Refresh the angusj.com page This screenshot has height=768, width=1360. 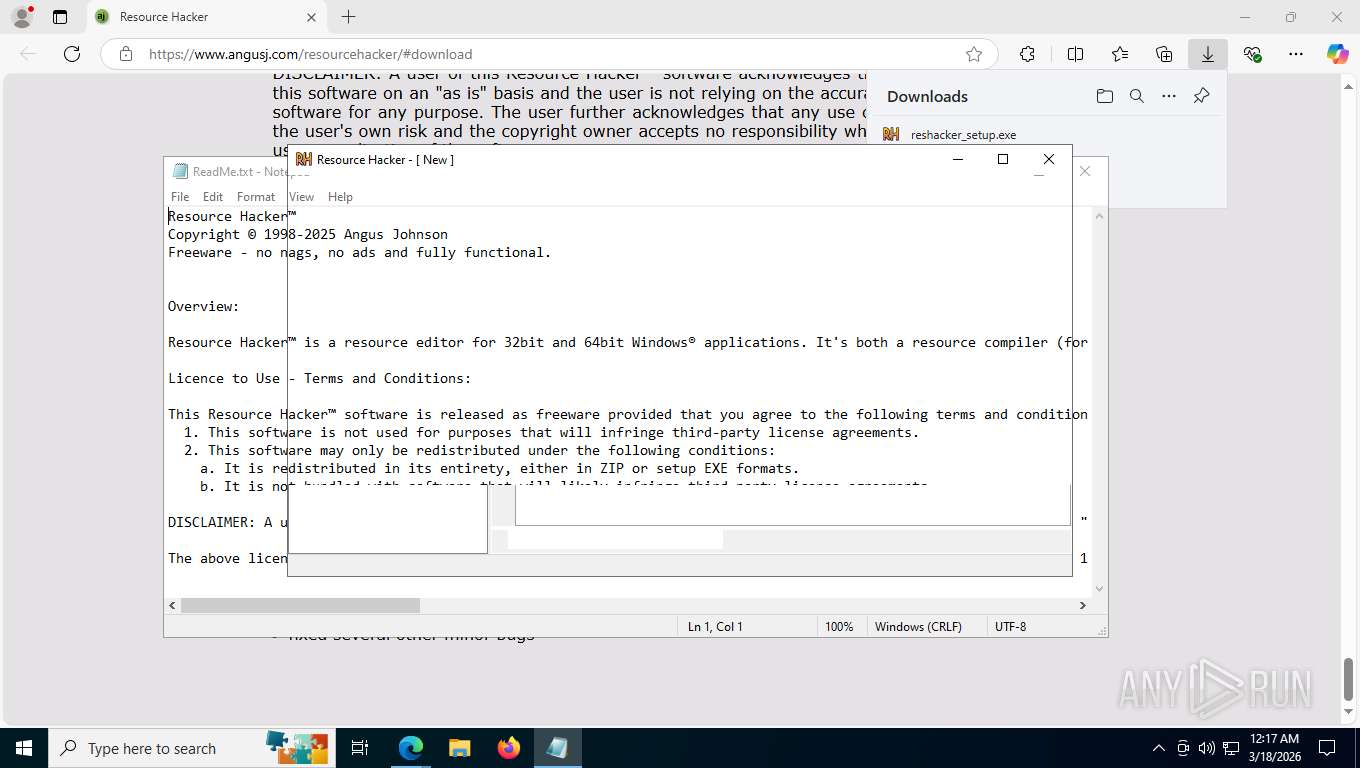tap(72, 54)
